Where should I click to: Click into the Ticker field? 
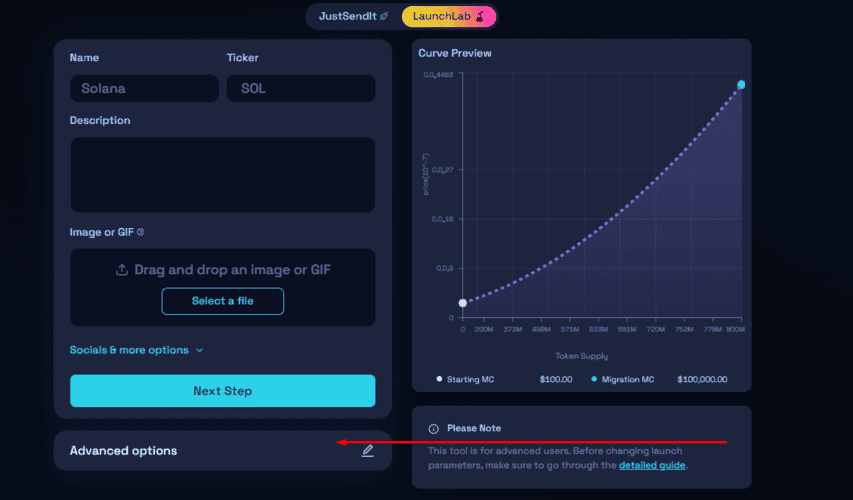point(301,88)
